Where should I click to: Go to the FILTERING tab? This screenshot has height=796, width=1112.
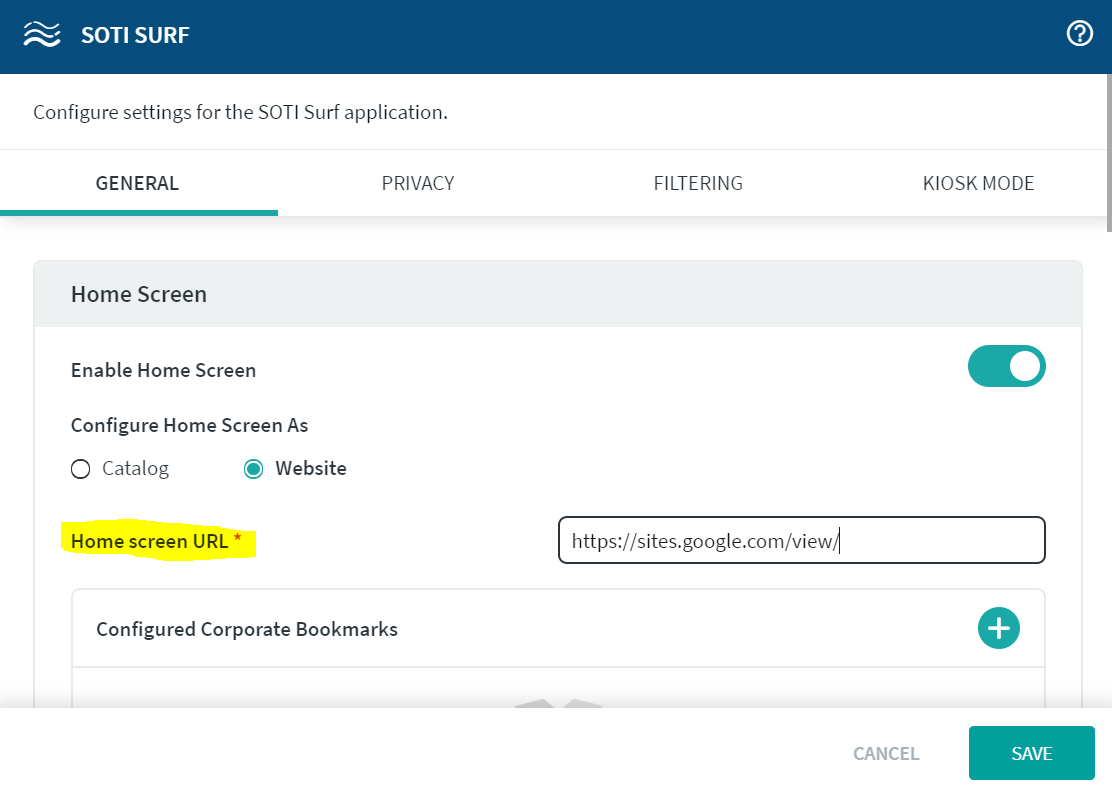pyautogui.click(x=698, y=184)
